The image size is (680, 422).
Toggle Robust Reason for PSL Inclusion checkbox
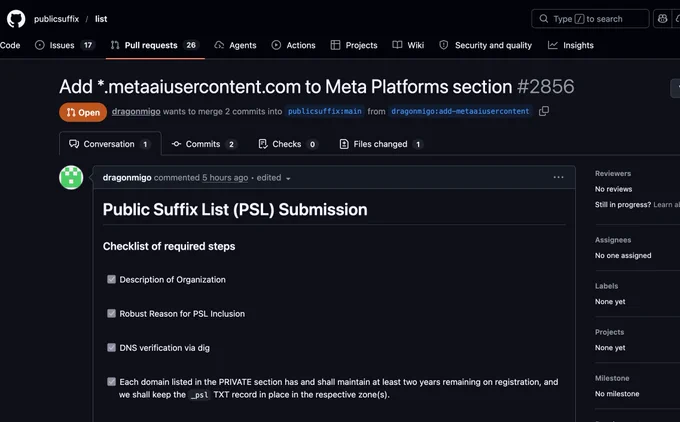tap(111, 313)
